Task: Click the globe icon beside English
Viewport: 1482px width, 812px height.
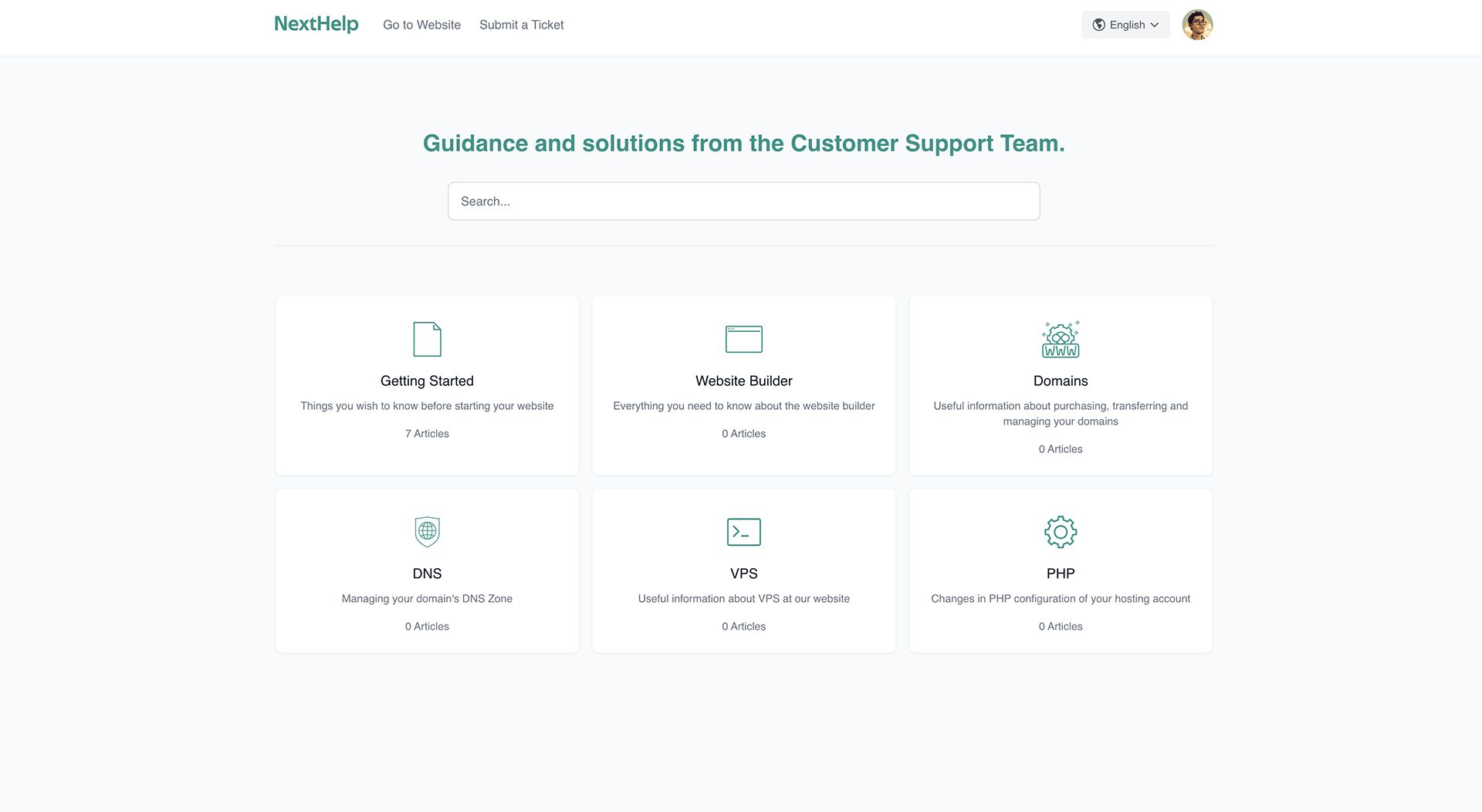Action: click(1098, 25)
